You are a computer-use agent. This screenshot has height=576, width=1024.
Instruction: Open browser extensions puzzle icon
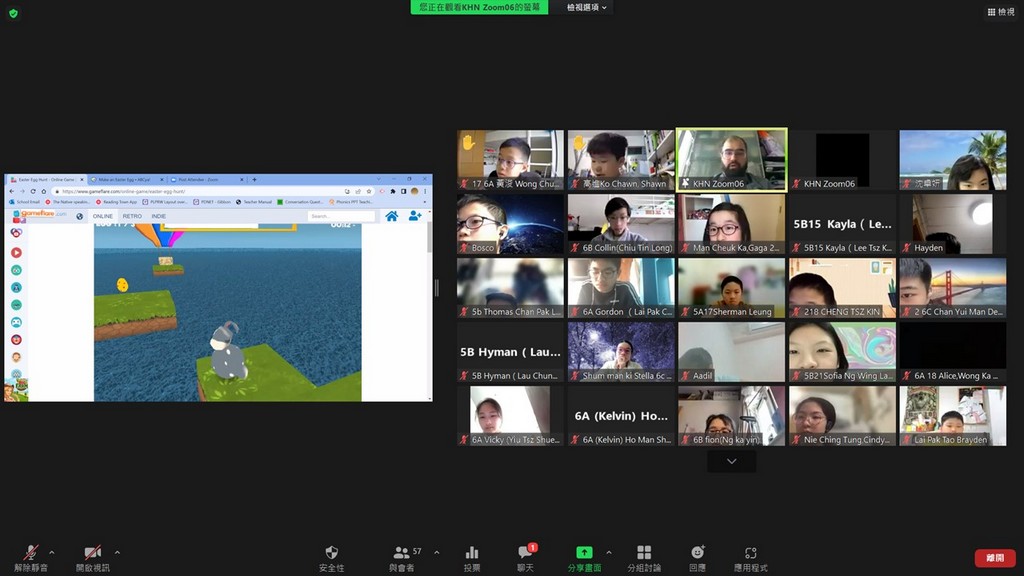392,191
